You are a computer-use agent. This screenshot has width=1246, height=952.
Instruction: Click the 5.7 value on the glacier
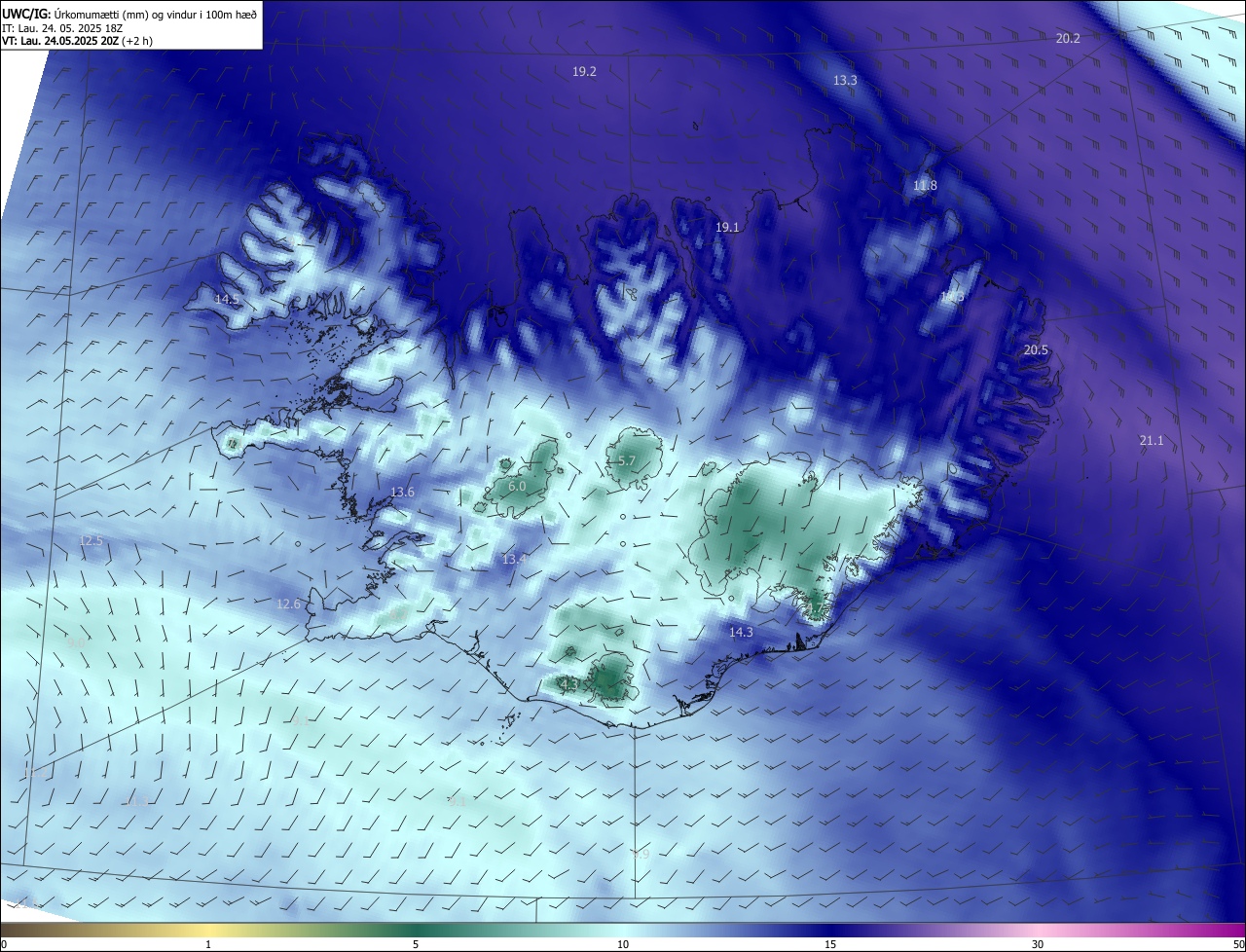[x=627, y=460]
